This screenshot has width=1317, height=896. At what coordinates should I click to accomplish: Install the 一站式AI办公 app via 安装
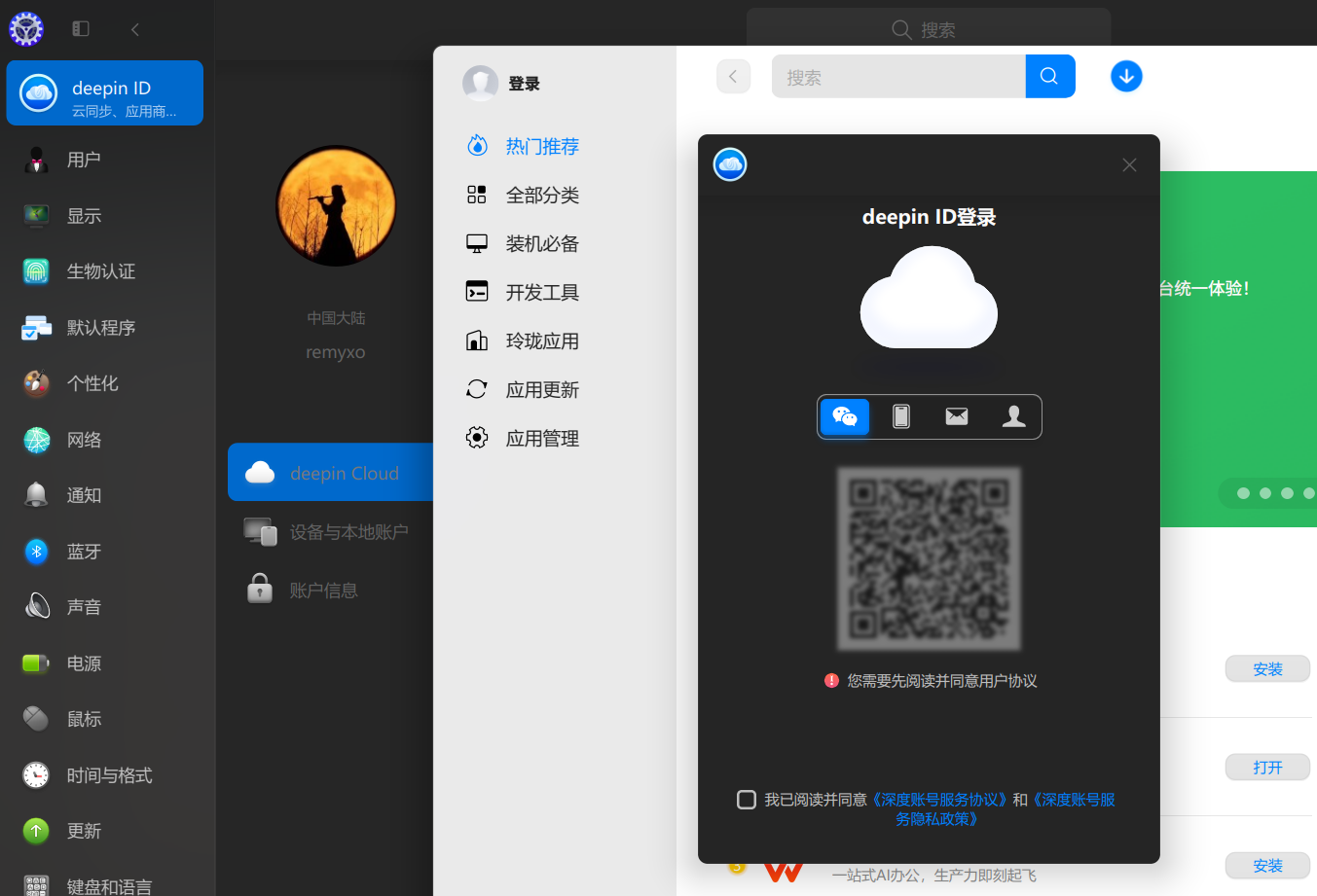(1267, 866)
